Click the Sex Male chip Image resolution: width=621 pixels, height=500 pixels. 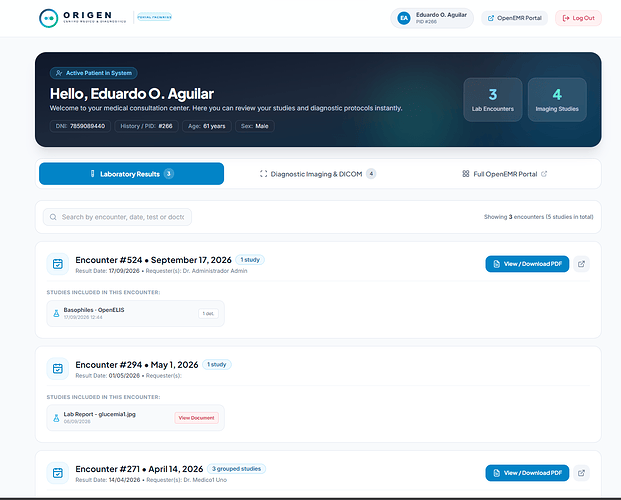255,126
